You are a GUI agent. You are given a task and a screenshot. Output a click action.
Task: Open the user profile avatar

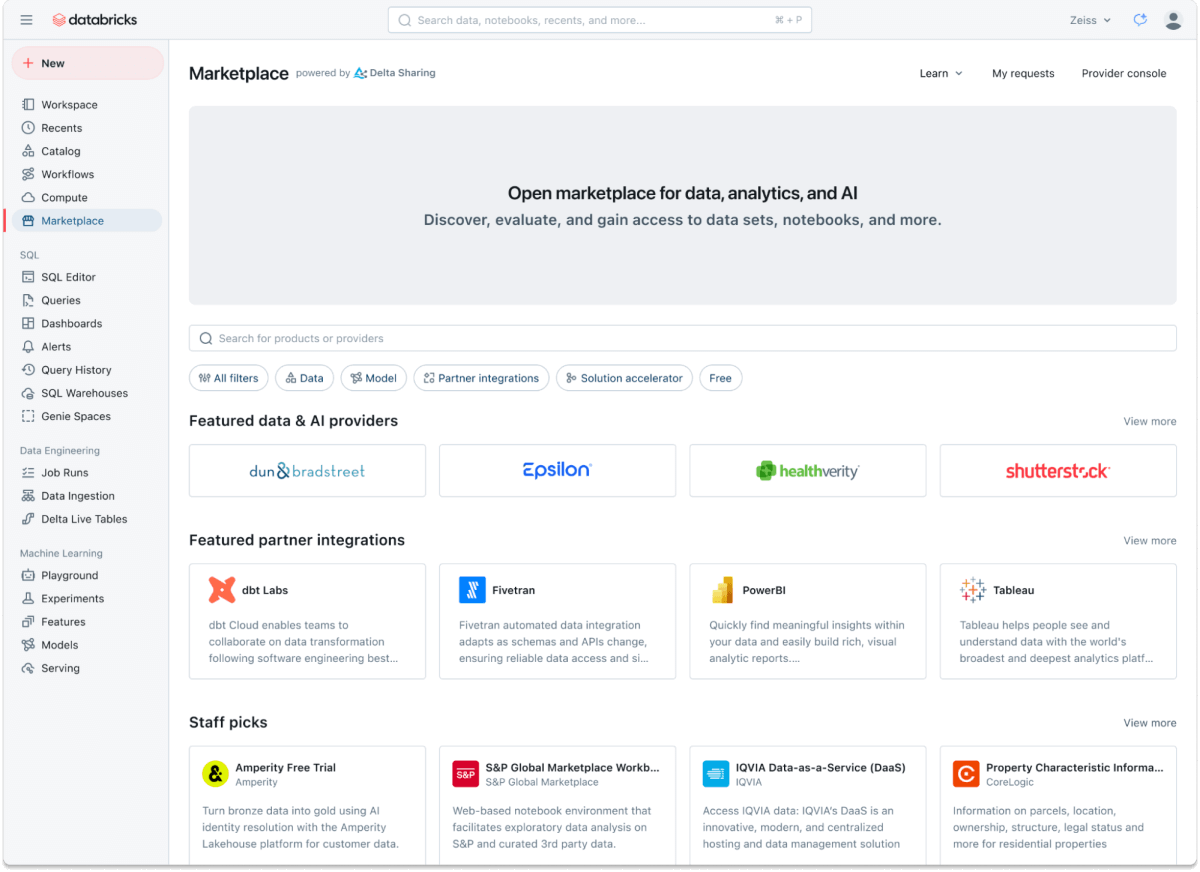(1174, 20)
